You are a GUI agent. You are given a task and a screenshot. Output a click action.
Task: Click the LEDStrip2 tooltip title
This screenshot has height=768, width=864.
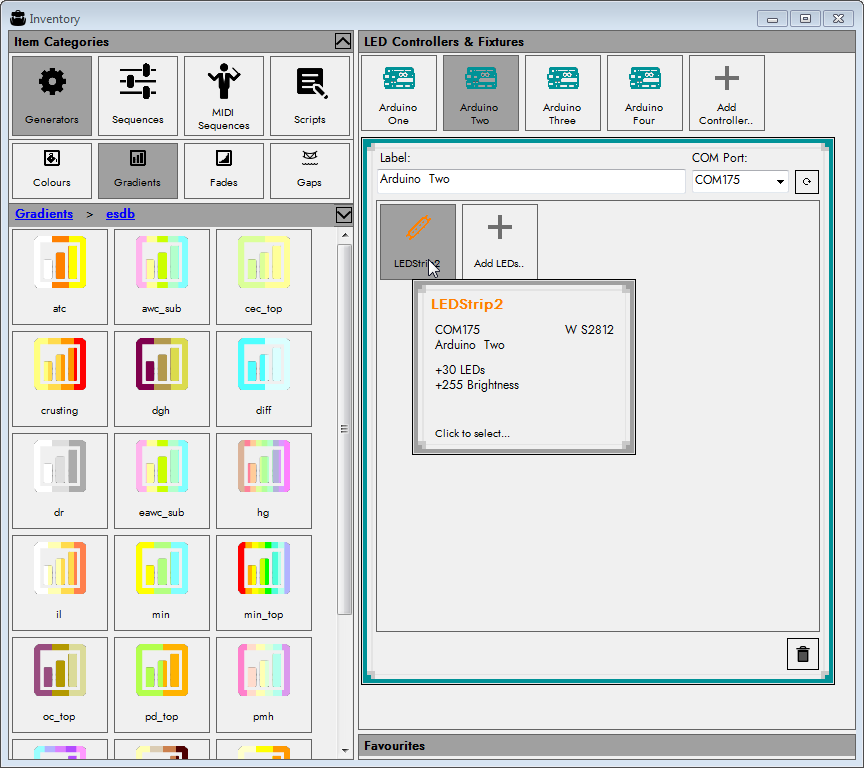(467, 304)
